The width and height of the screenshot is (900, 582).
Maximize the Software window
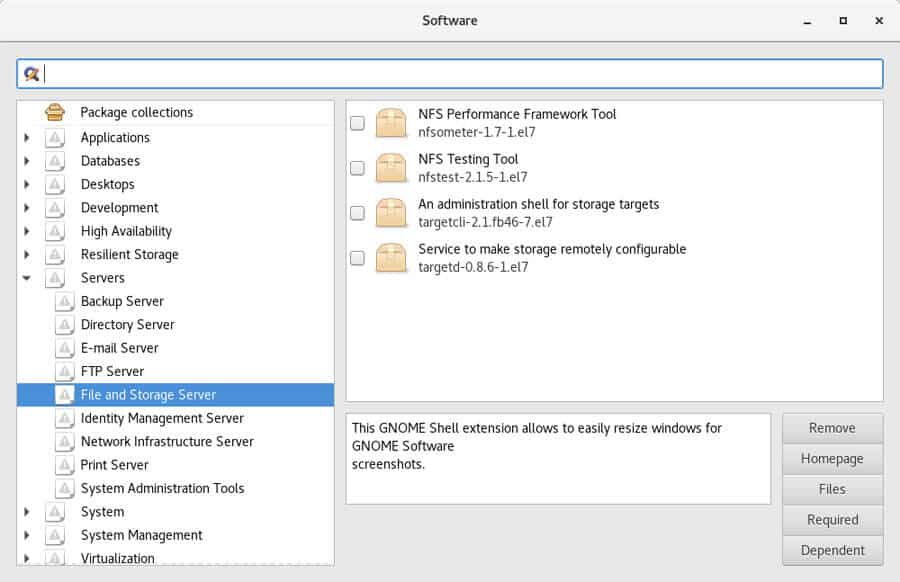pos(843,21)
